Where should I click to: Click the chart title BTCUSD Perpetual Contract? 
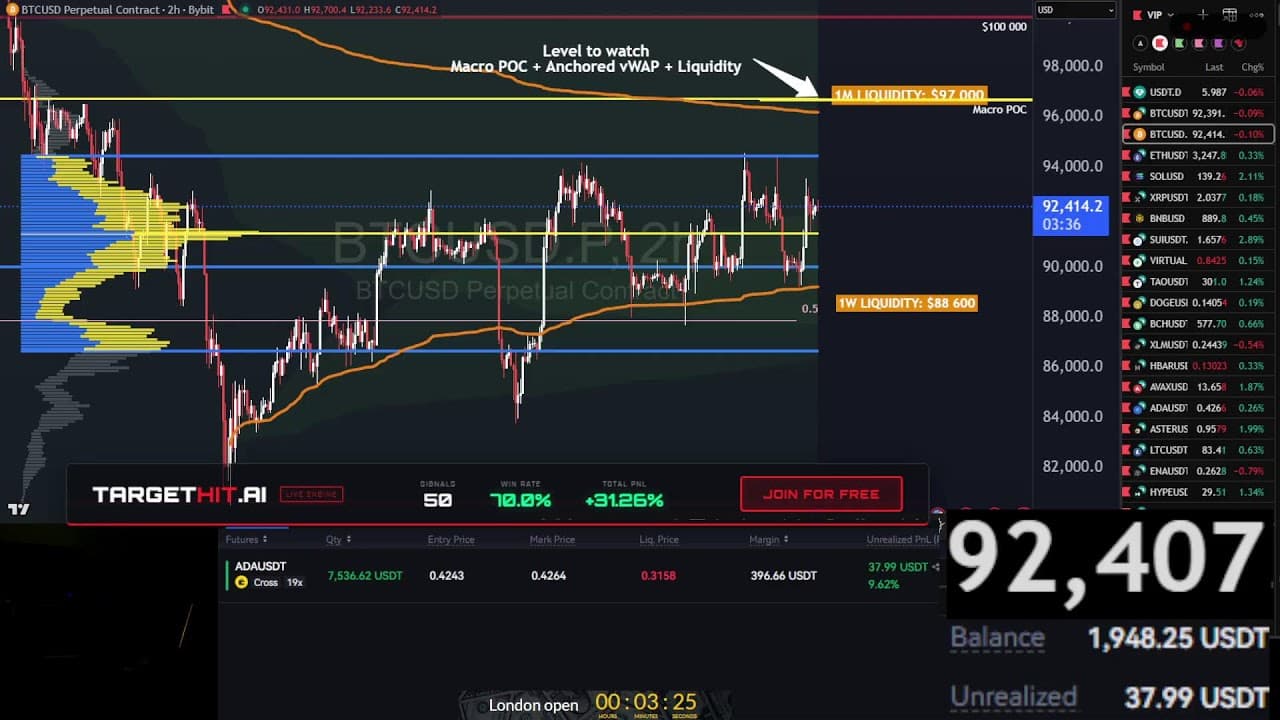tap(91, 9)
